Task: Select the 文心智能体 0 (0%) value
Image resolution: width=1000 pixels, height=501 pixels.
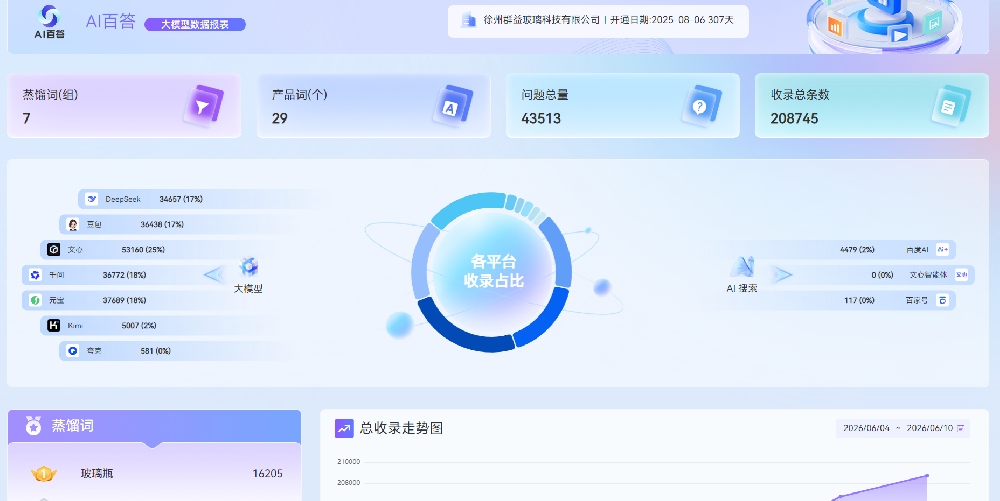Action: (x=882, y=275)
